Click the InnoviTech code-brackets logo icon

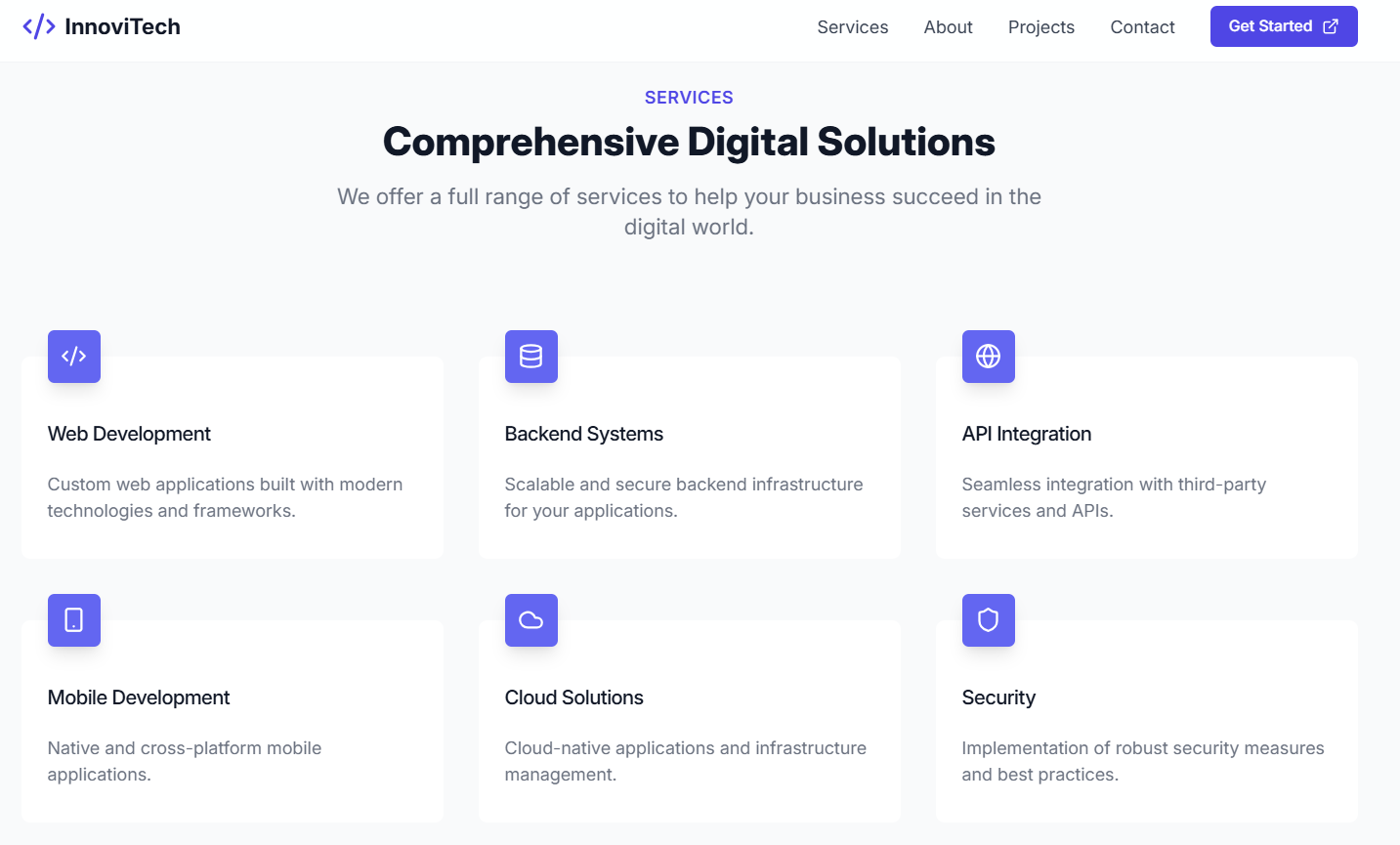pyautogui.click(x=39, y=26)
